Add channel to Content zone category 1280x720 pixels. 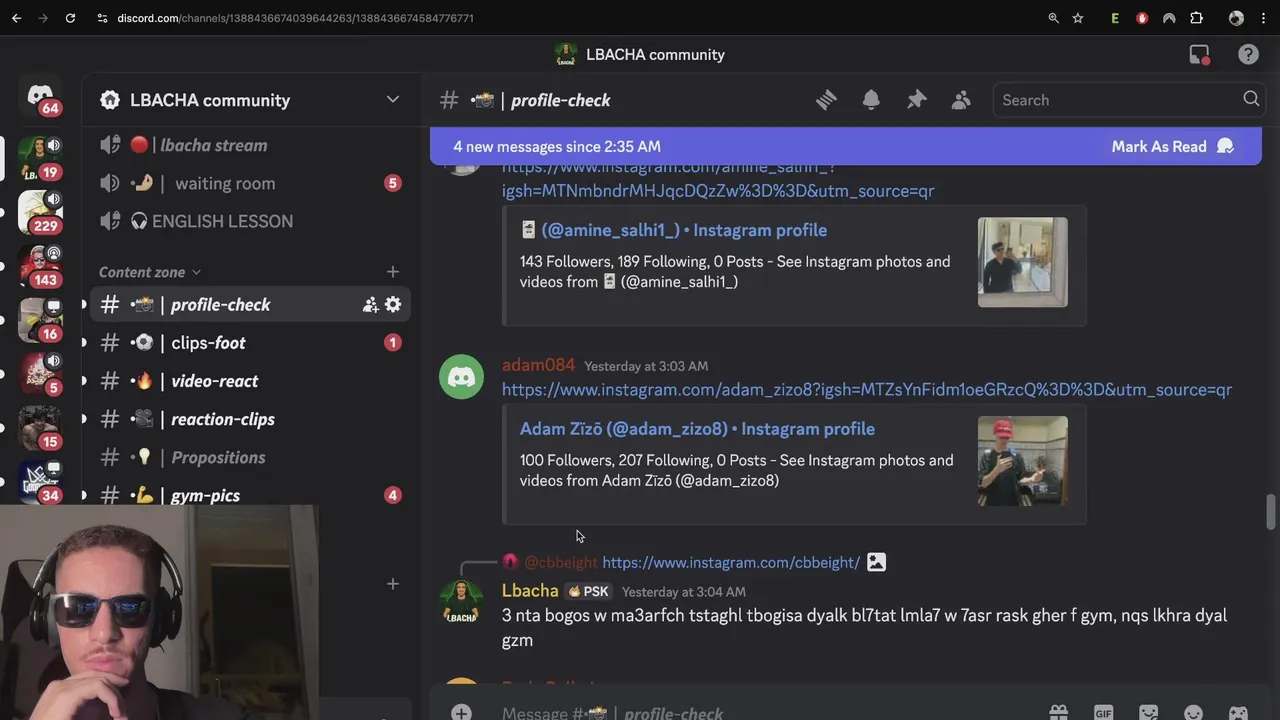coord(393,272)
